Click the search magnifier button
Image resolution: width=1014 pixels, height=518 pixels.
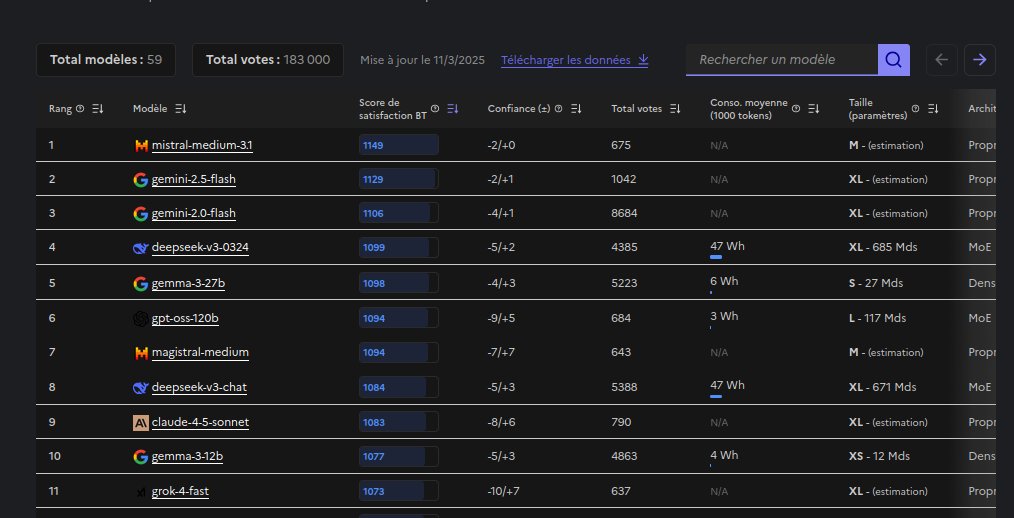893,59
